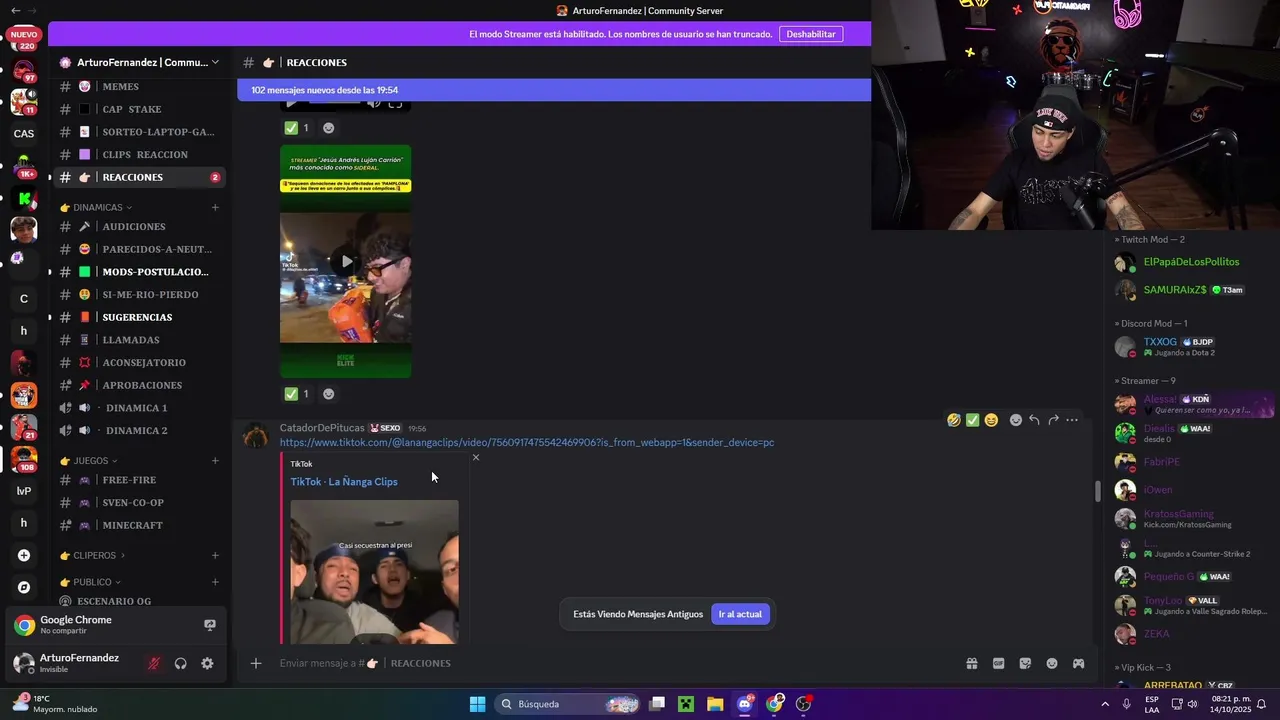Play the Sideral TikTok video thumbnail
Screen dimensions: 1280x720
pyautogui.click(x=345, y=261)
